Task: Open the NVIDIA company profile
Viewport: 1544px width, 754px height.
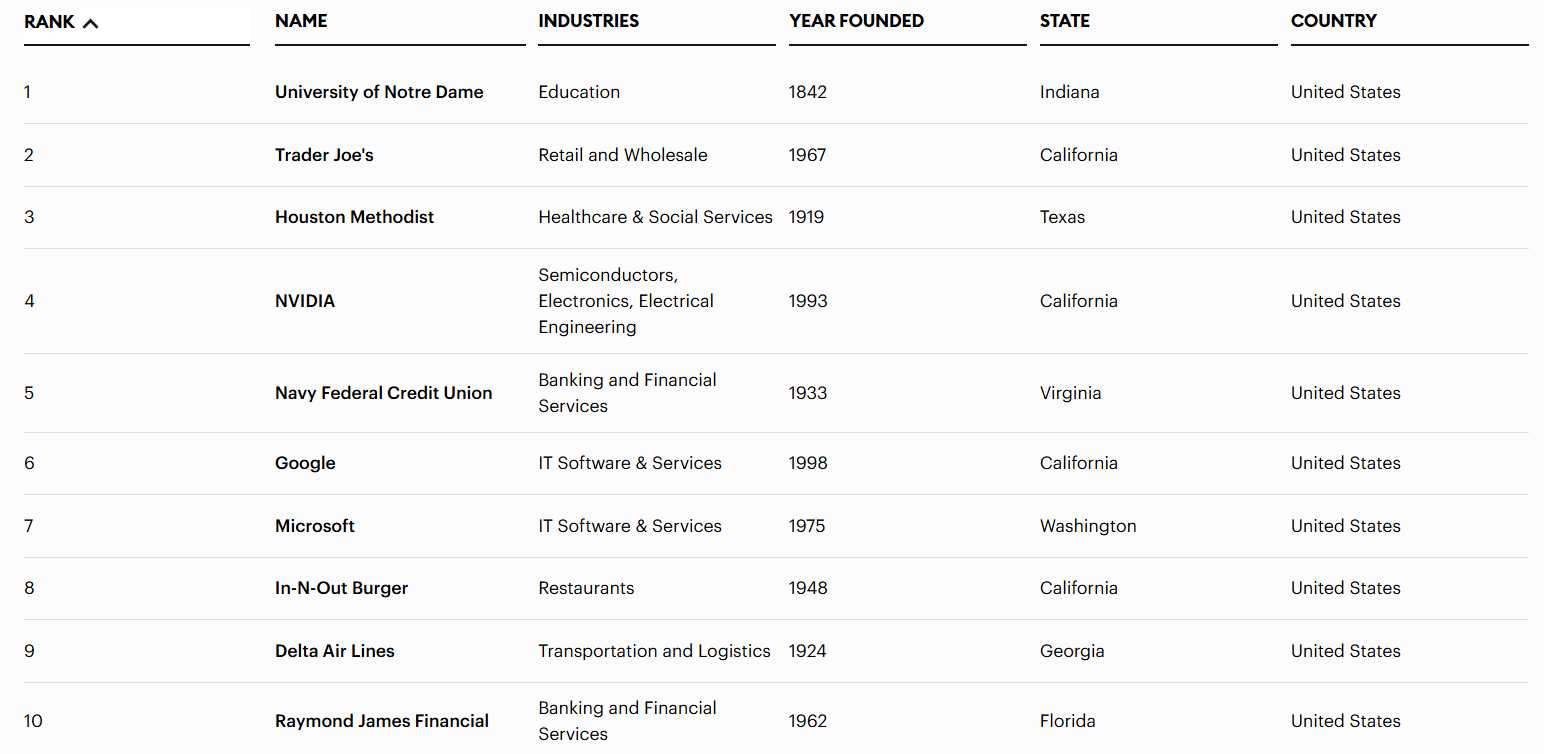Action: click(x=305, y=301)
